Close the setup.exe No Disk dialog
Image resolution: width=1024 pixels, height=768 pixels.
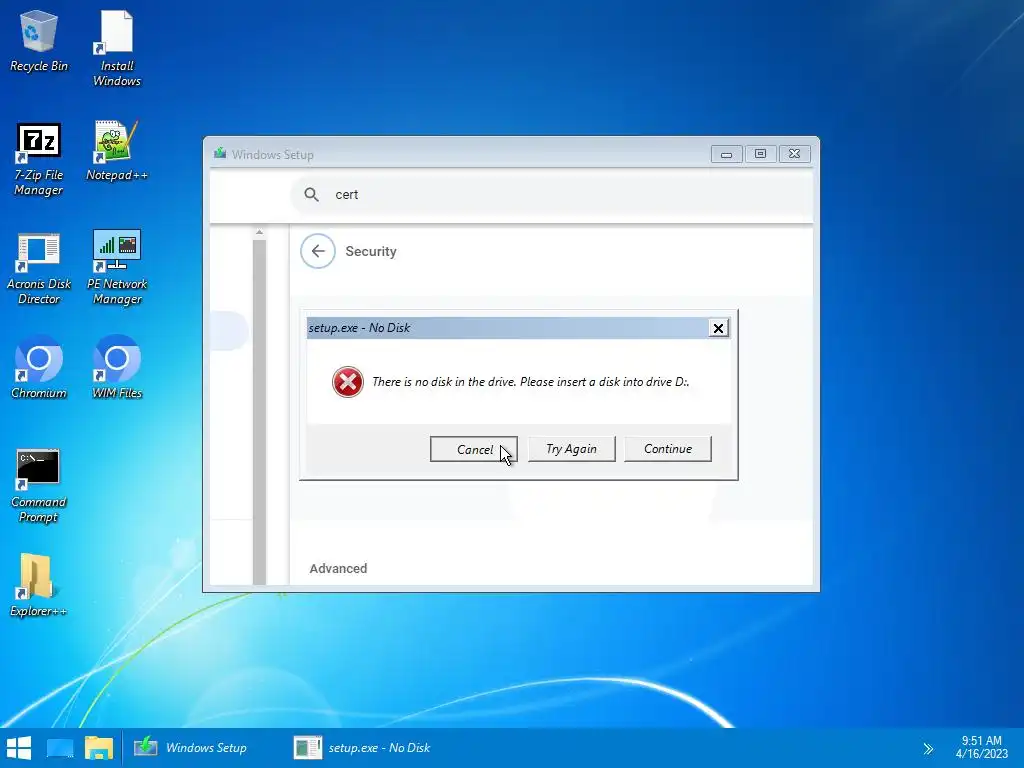(x=718, y=328)
